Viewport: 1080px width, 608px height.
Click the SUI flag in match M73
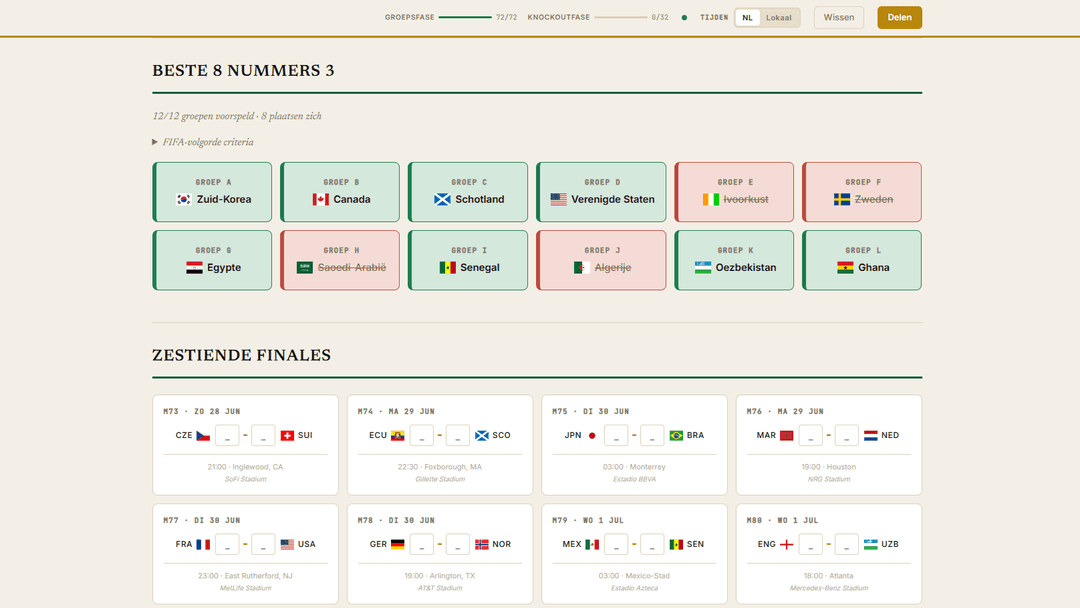tap(287, 436)
